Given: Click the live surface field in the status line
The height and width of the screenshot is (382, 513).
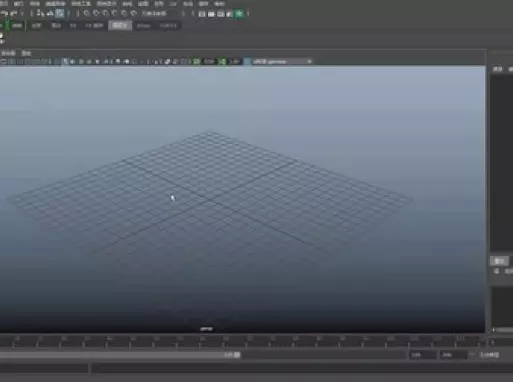Looking at the screenshot, I should pos(154,14).
